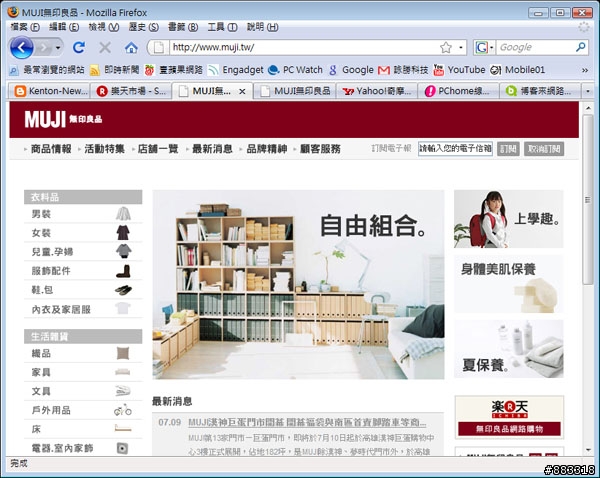Open the Google bookmark in bookmarks toolbar
Viewport: 600px width, 478px height.
coord(351,70)
